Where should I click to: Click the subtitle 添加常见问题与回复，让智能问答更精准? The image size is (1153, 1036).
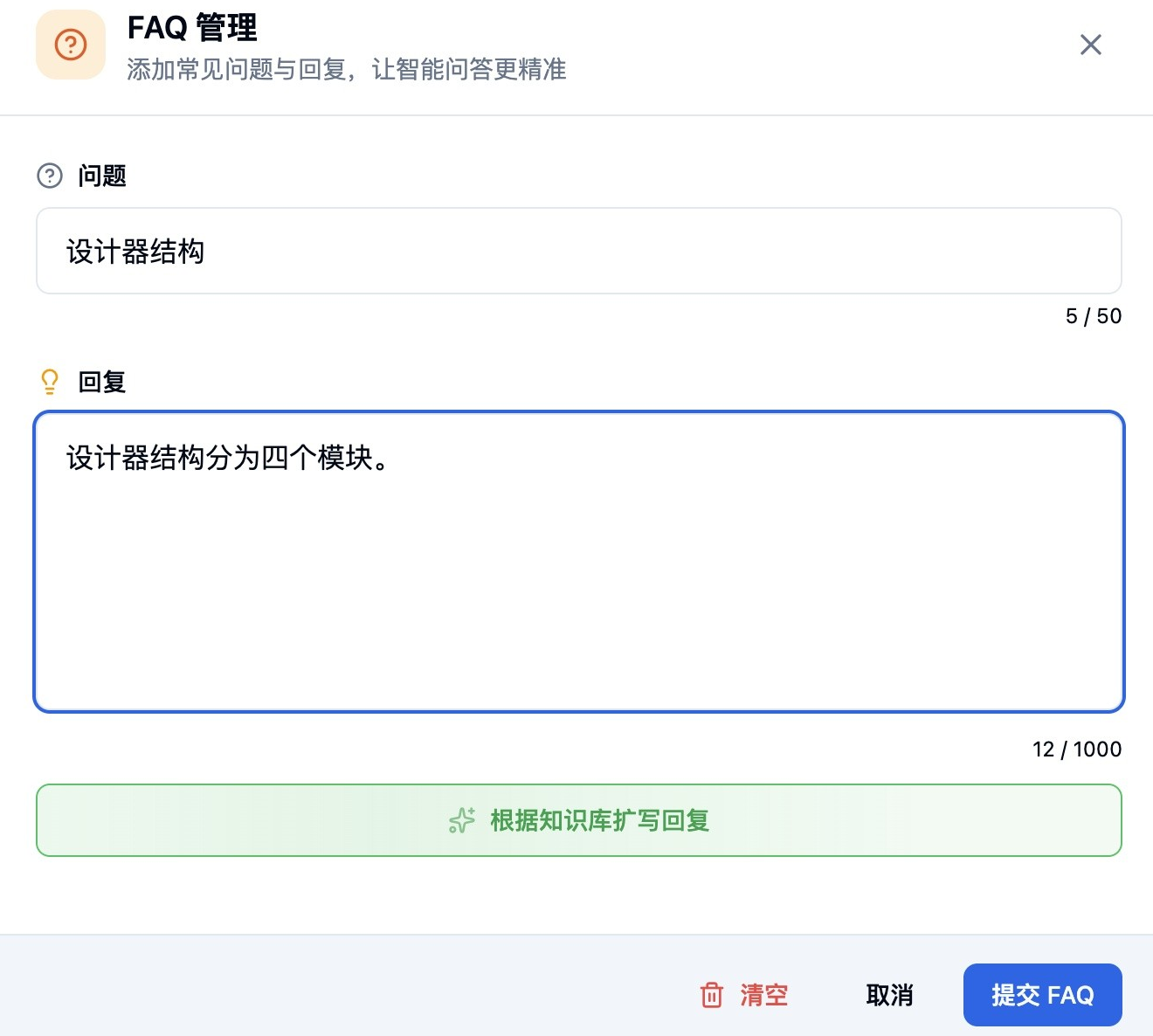(x=346, y=69)
